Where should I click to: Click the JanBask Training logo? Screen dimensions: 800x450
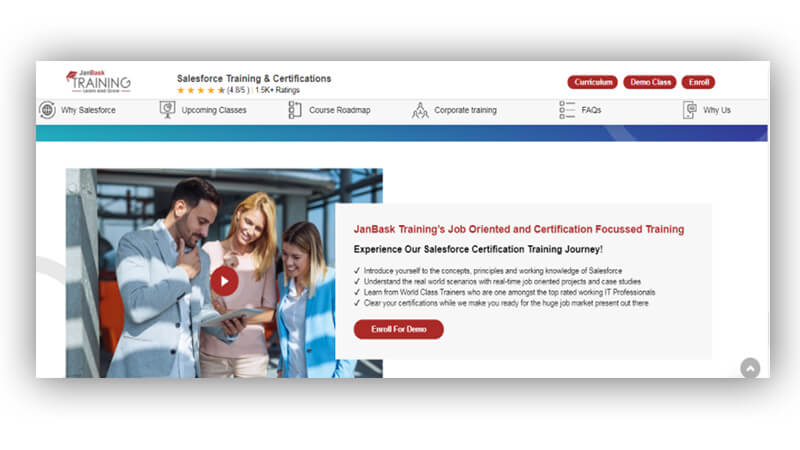click(x=98, y=81)
